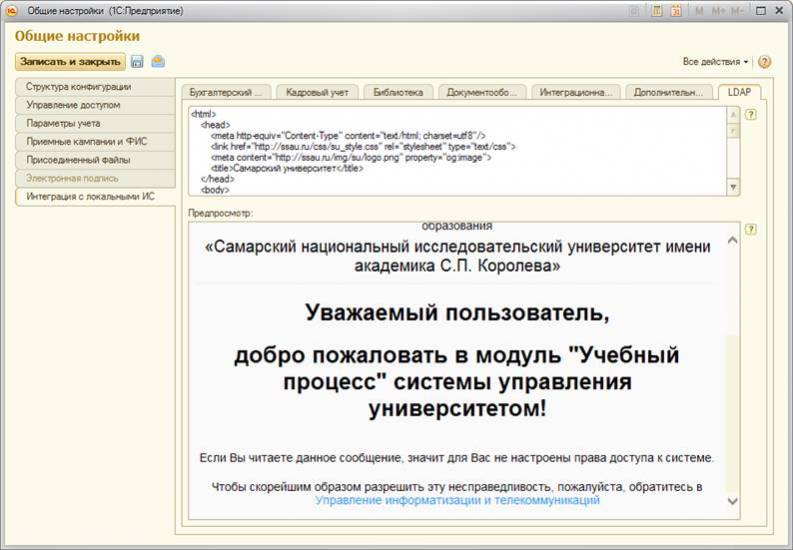Click the preview pane scroll-down arrow
This screenshot has width=793, height=550.
click(732, 501)
